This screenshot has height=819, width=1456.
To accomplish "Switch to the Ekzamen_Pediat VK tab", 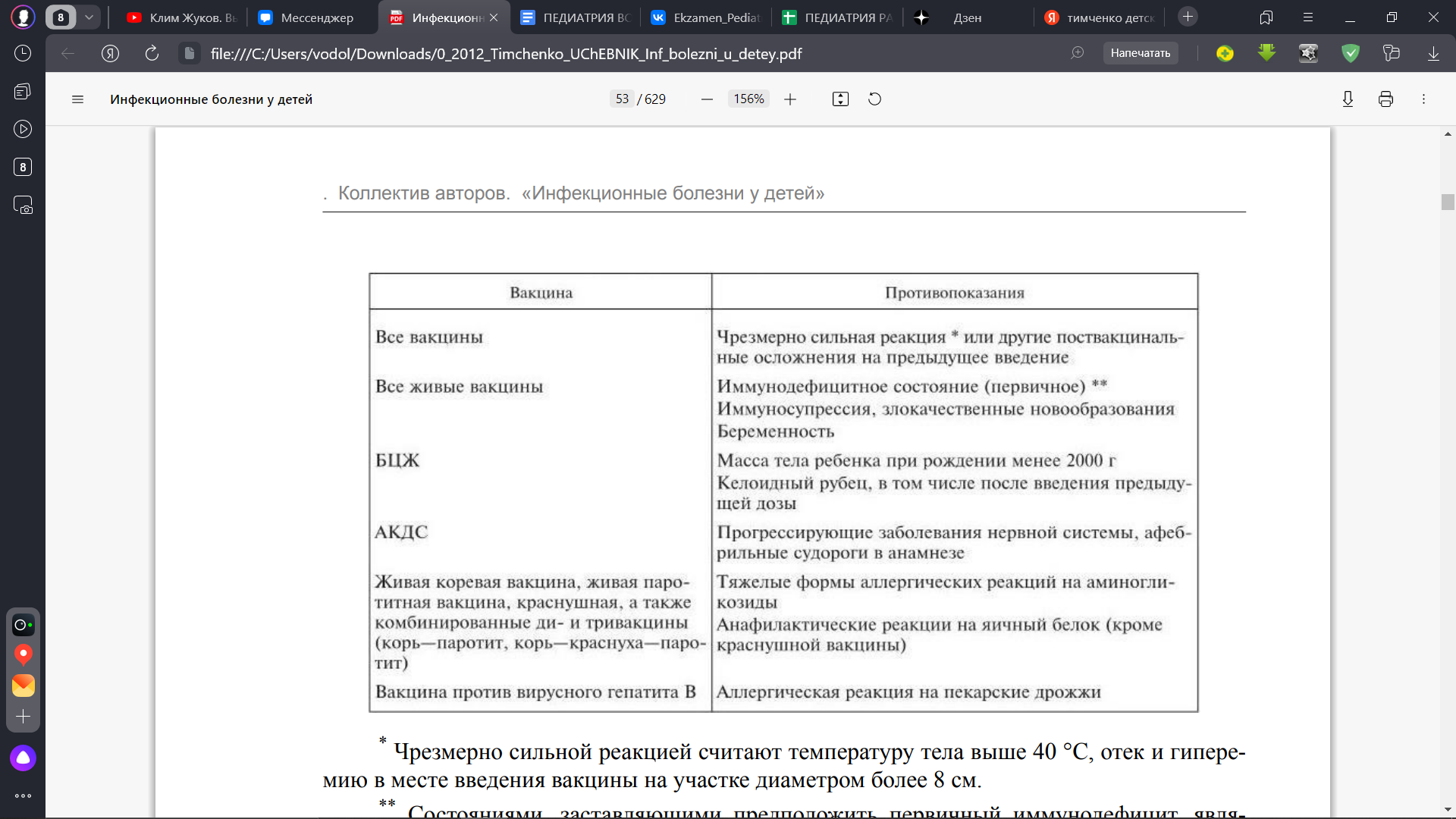I will coord(706,17).
